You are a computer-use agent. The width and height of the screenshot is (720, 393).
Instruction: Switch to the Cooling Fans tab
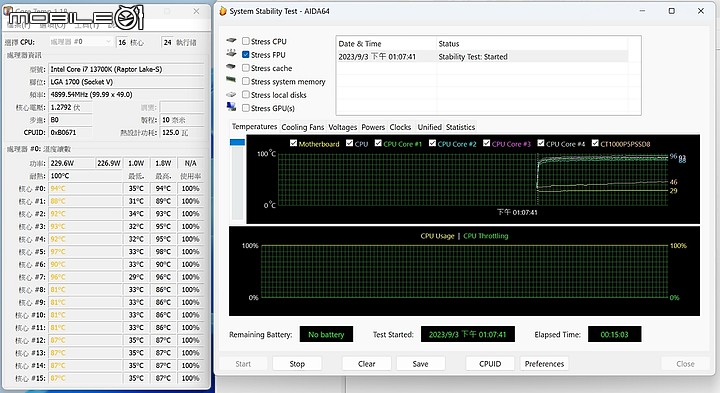pos(303,127)
